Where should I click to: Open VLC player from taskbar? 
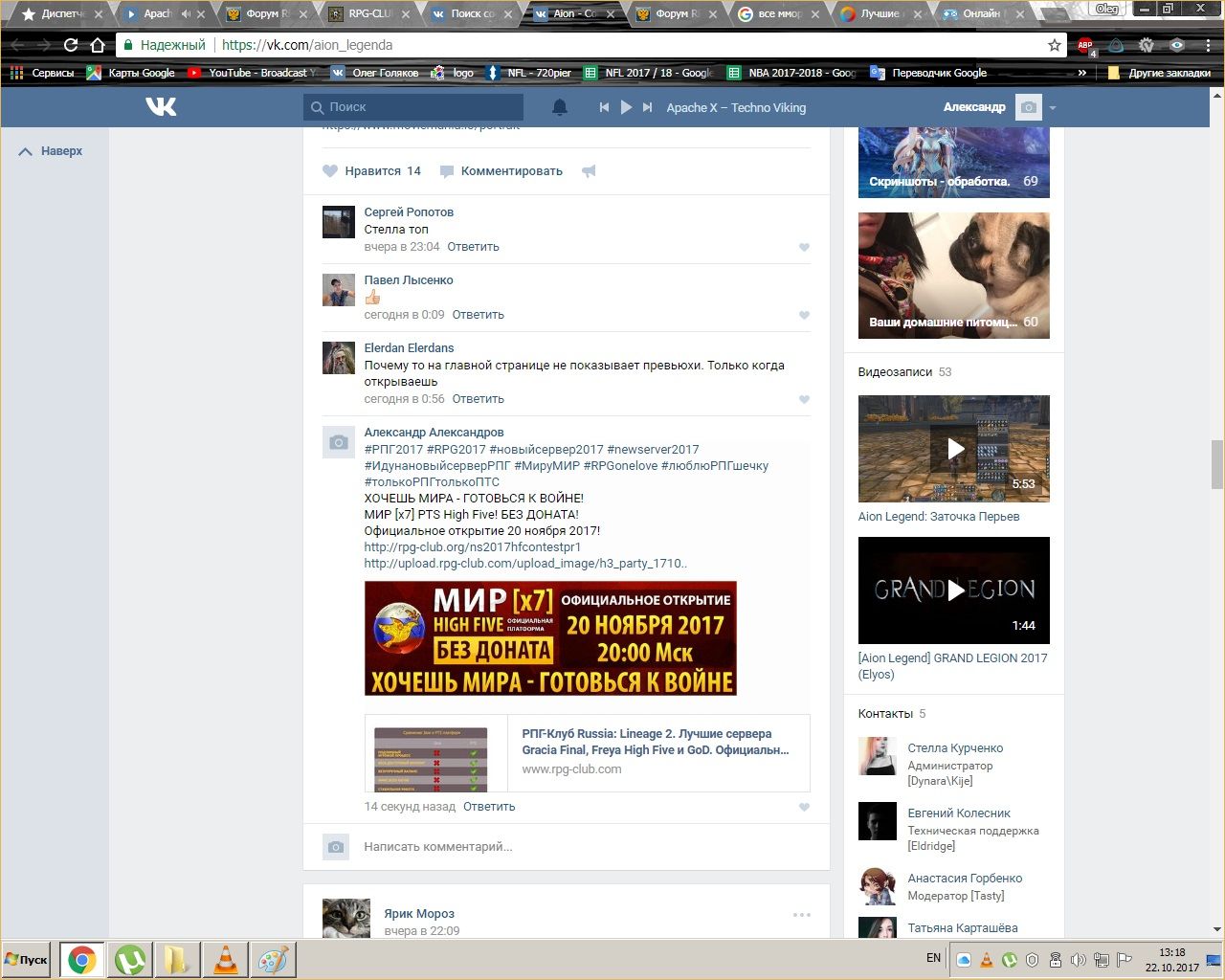[x=226, y=959]
